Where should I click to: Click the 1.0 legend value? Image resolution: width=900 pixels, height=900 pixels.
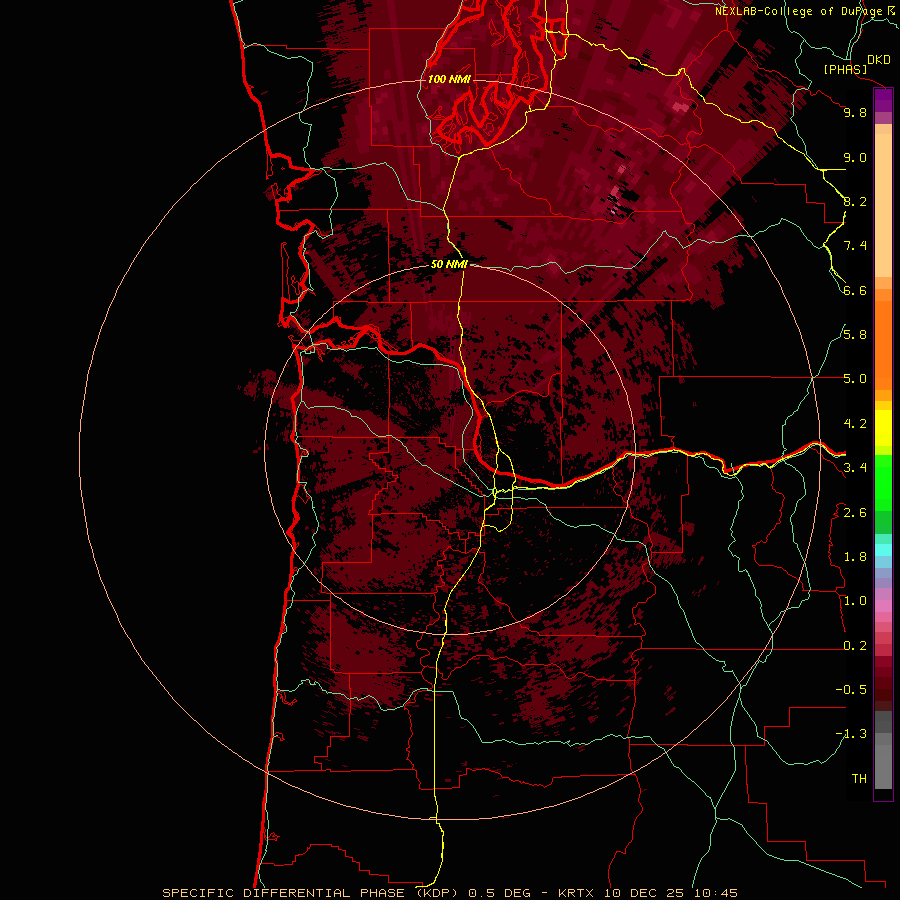click(x=855, y=601)
